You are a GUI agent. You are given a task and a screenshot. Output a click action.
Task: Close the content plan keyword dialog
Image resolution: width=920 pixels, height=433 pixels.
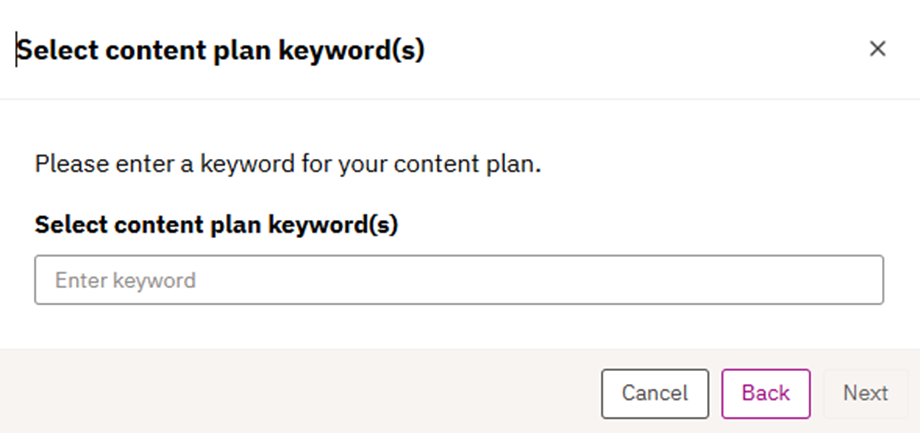point(877,49)
